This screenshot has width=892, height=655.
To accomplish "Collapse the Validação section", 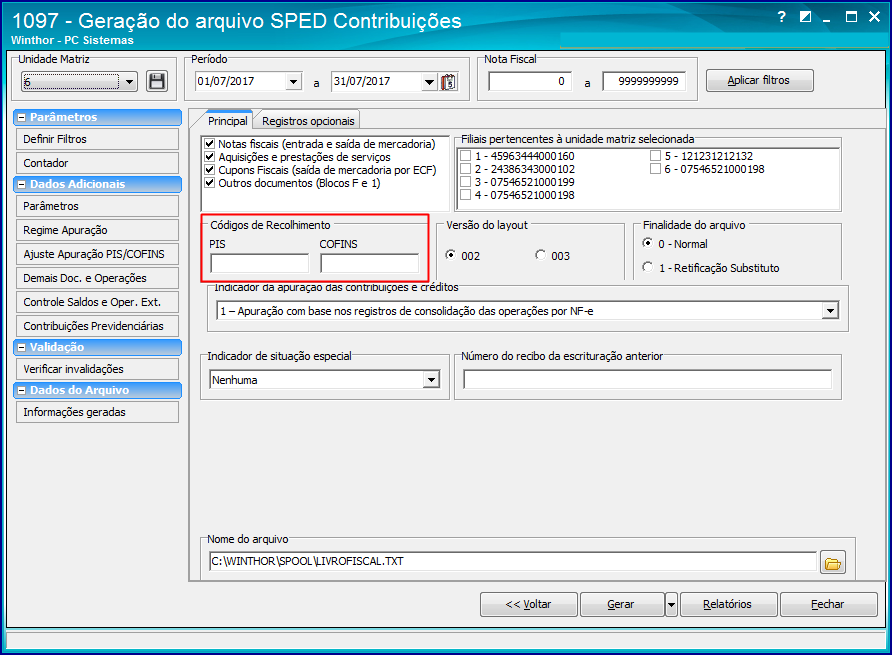I will tap(22, 347).
